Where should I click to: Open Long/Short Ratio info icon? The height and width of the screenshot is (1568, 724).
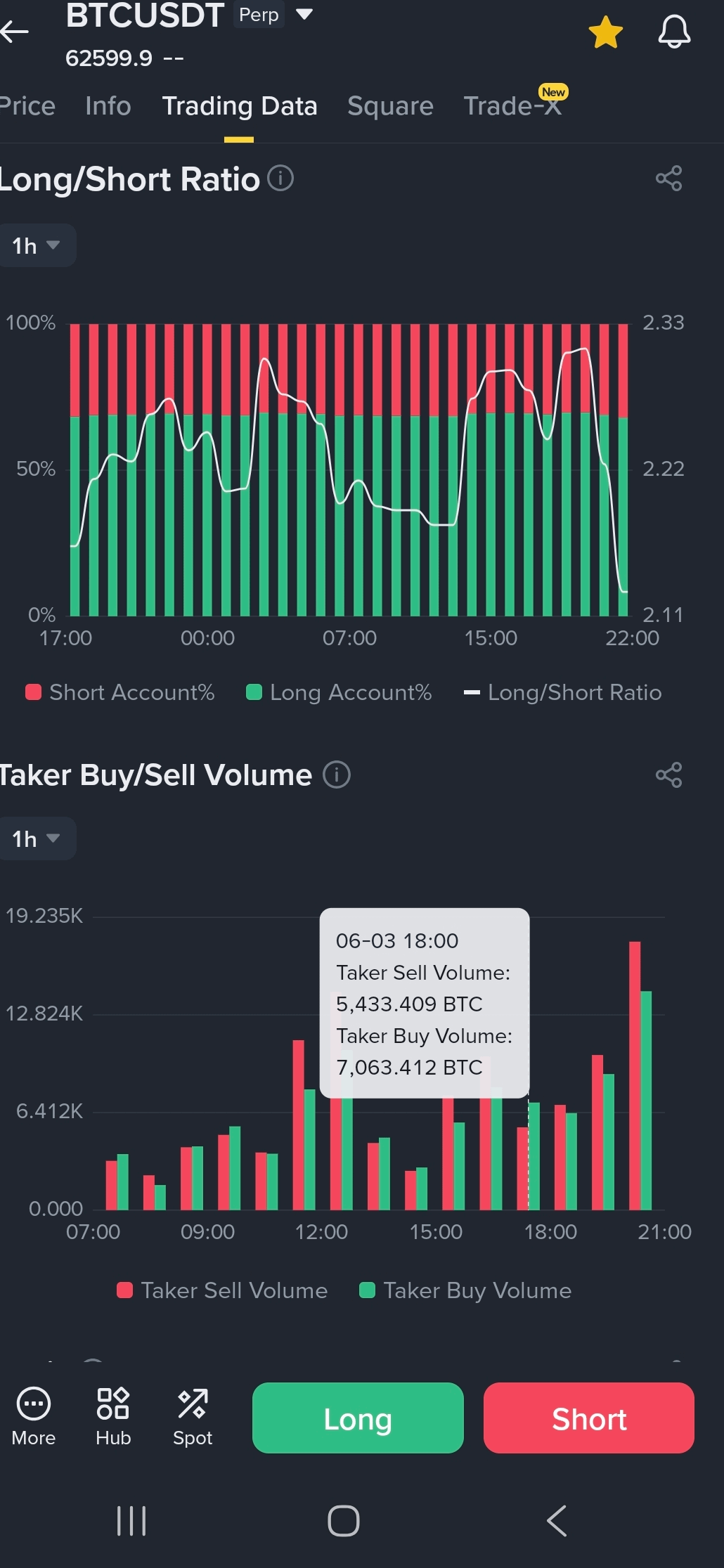(280, 178)
